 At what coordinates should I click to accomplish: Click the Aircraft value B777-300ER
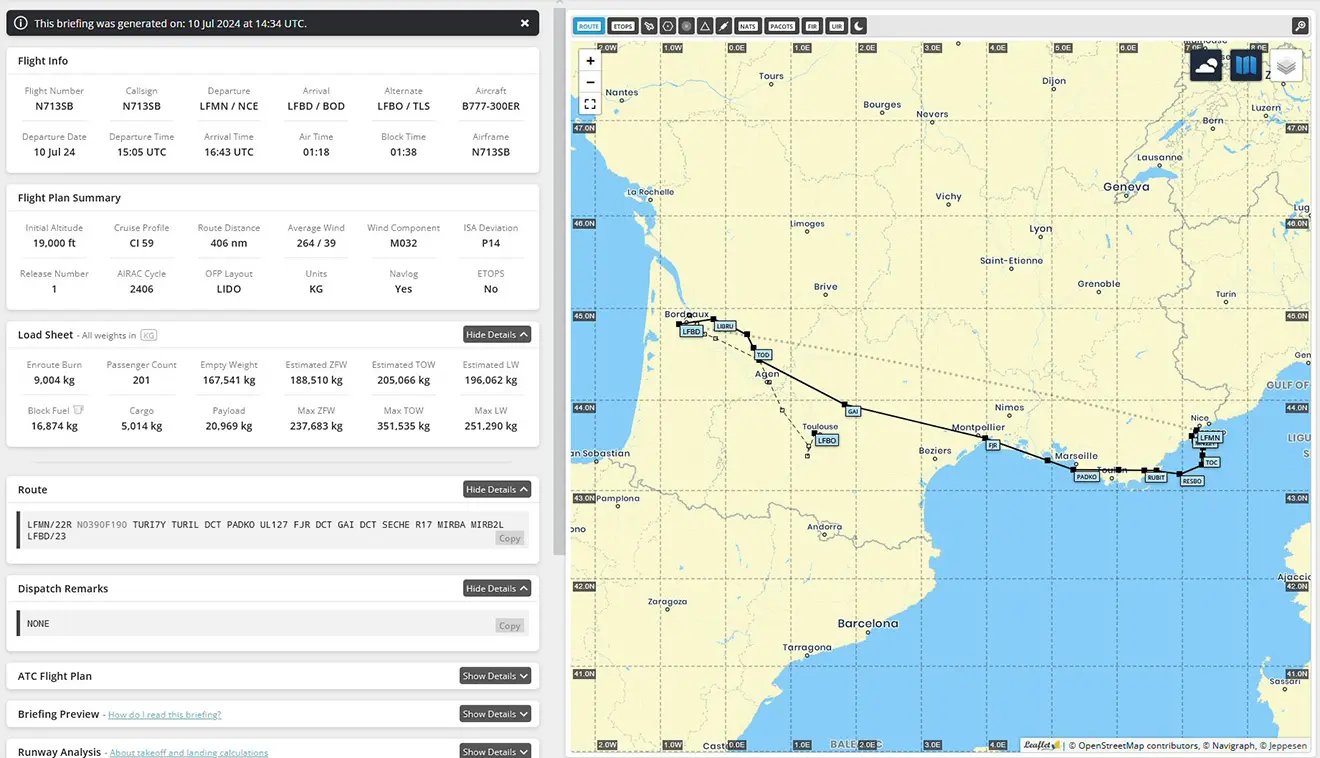coord(491,106)
